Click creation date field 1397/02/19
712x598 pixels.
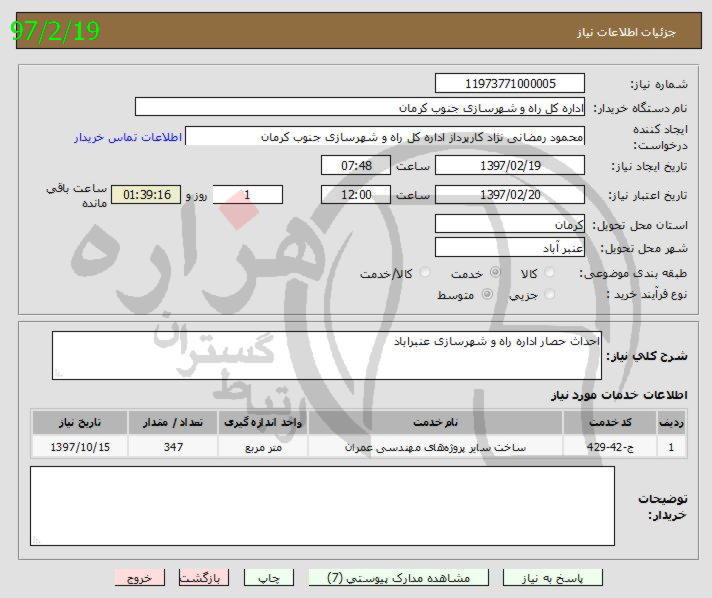(509, 165)
